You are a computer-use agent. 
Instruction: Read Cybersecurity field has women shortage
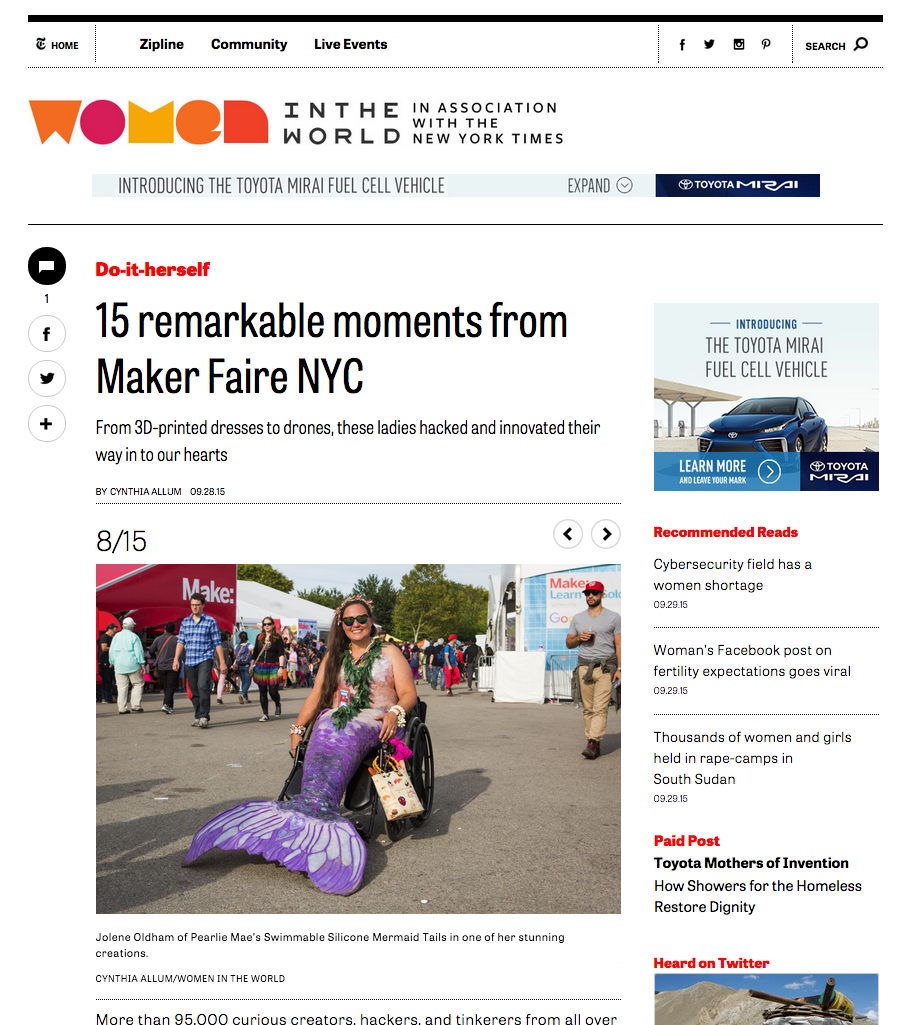[732, 575]
